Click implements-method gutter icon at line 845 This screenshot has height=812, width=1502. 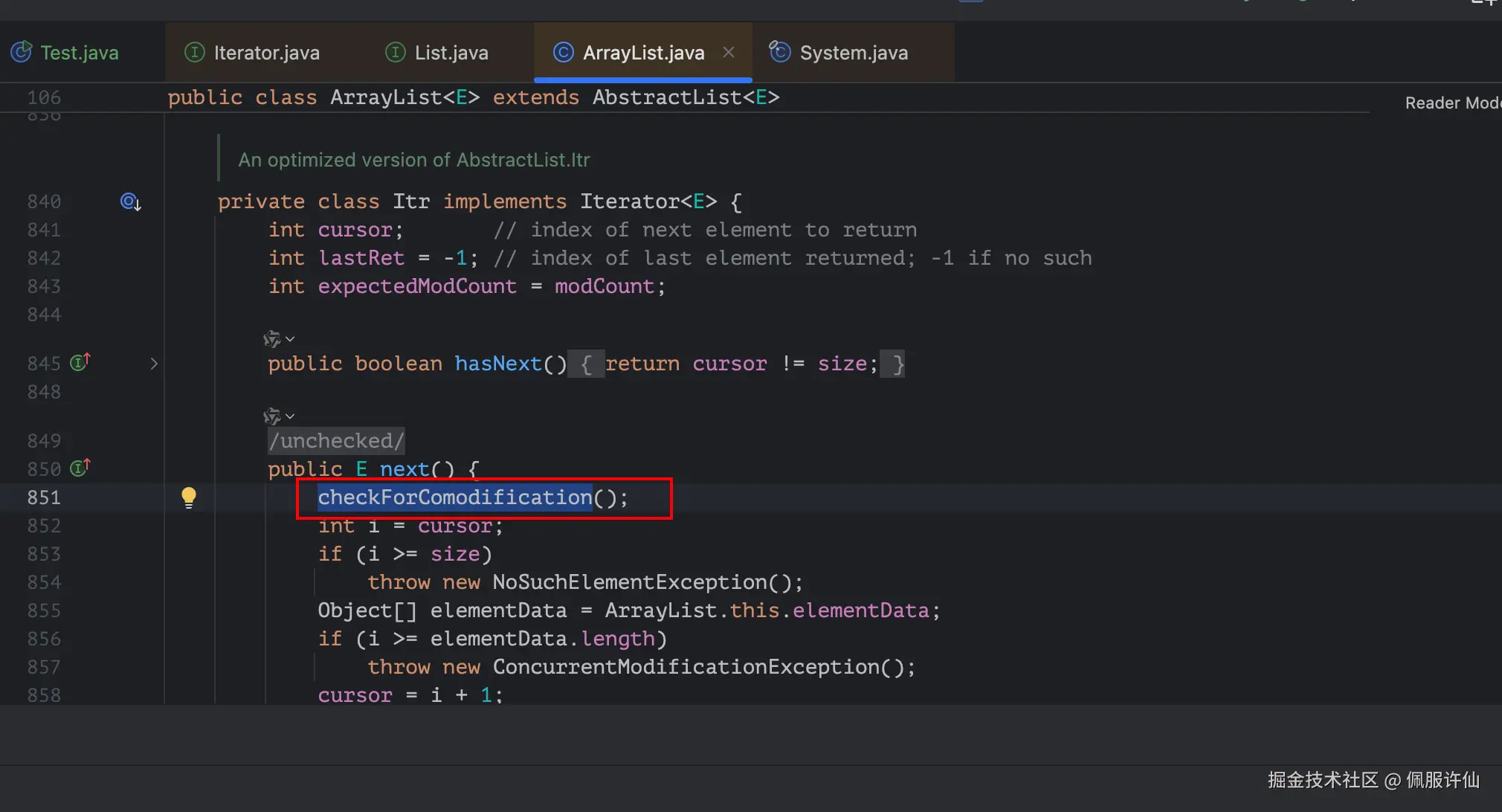coord(80,363)
